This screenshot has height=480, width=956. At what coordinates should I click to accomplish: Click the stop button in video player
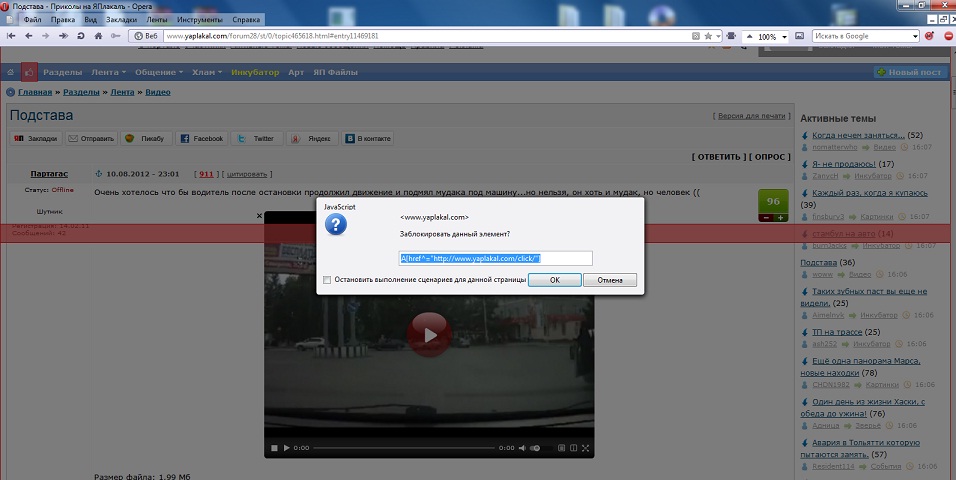pos(274,448)
